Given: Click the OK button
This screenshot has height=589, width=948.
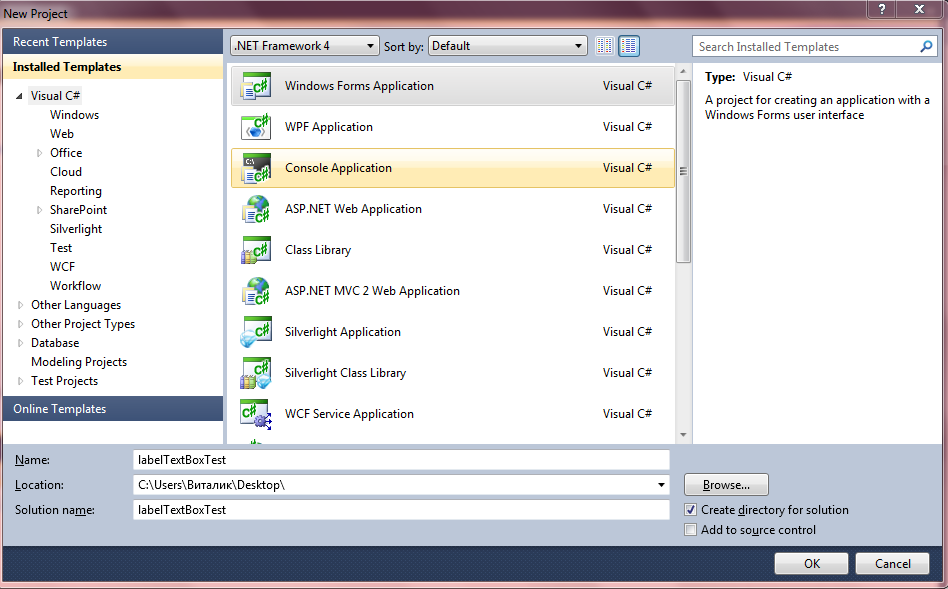Looking at the screenshot, I should coord(811,564).
